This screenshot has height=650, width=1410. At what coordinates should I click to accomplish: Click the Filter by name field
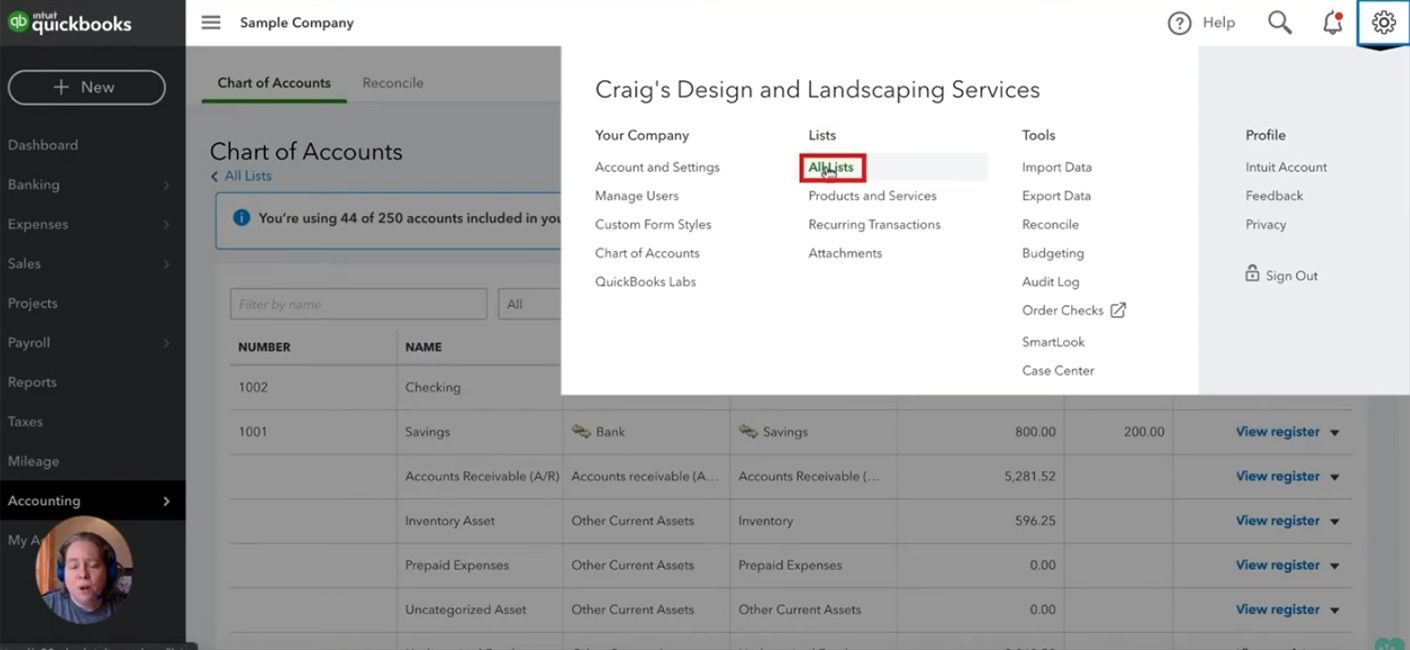click(358, 304)
